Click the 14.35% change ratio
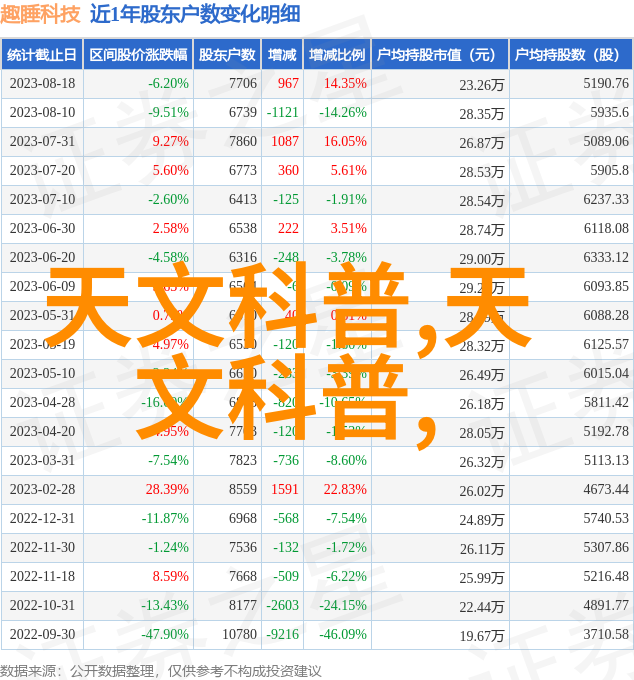Screen dimensions: 634x680 click(345, 83)
